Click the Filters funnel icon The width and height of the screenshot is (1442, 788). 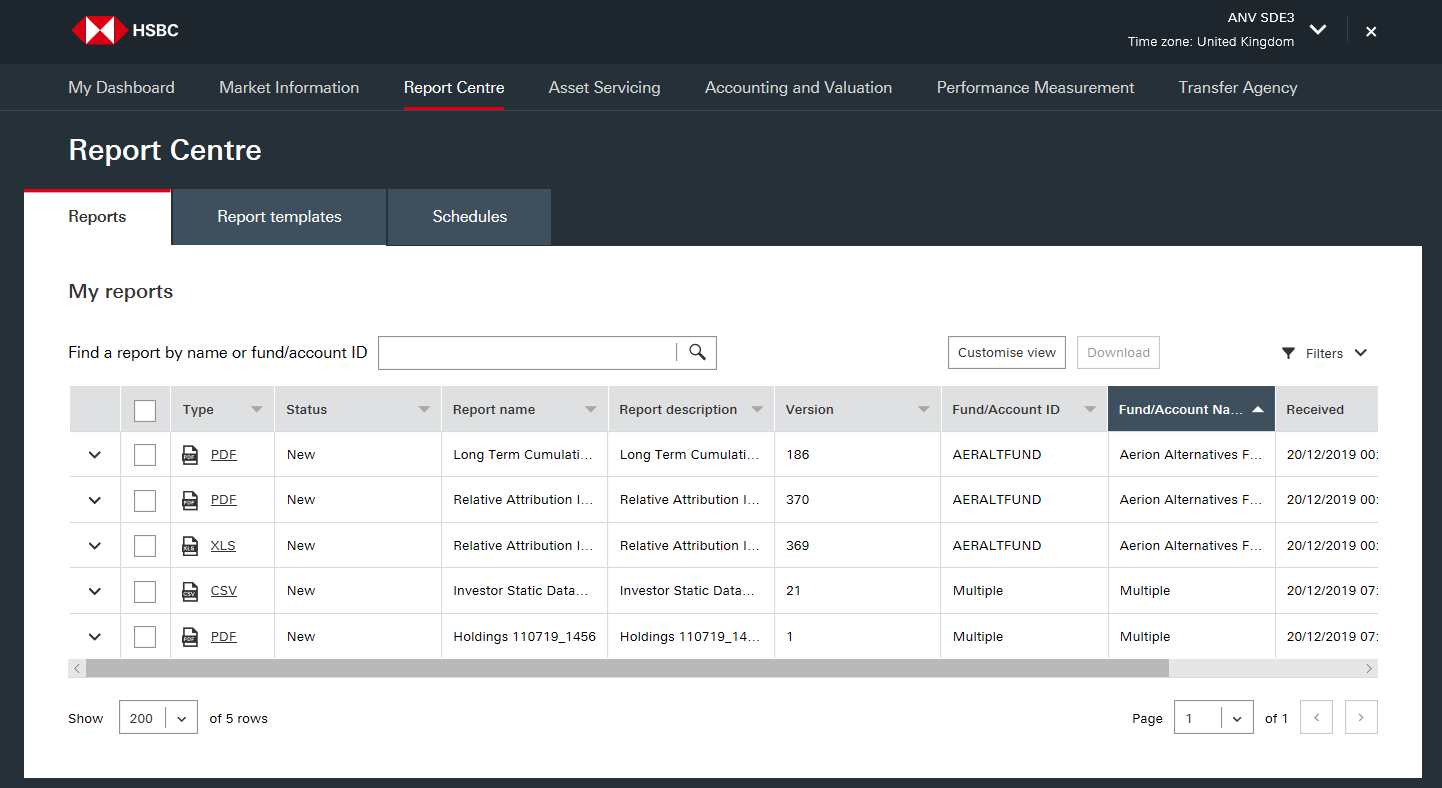pos(1288,353)
